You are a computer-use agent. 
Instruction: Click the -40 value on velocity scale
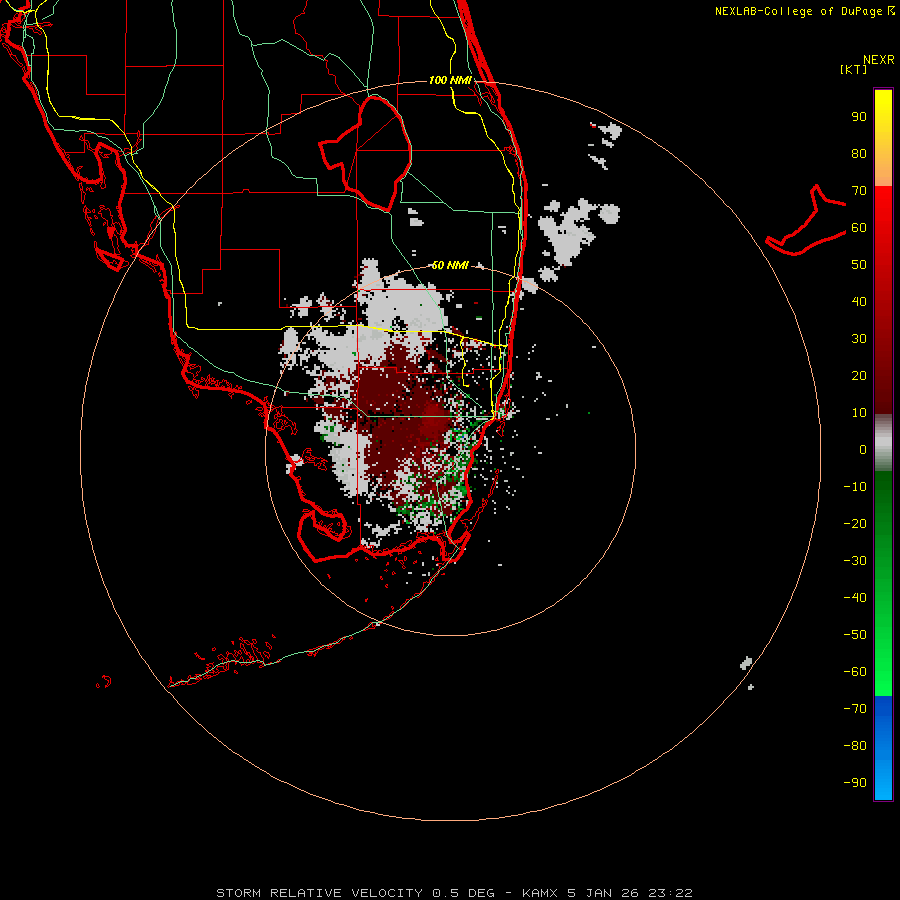[x=855, y=598]
